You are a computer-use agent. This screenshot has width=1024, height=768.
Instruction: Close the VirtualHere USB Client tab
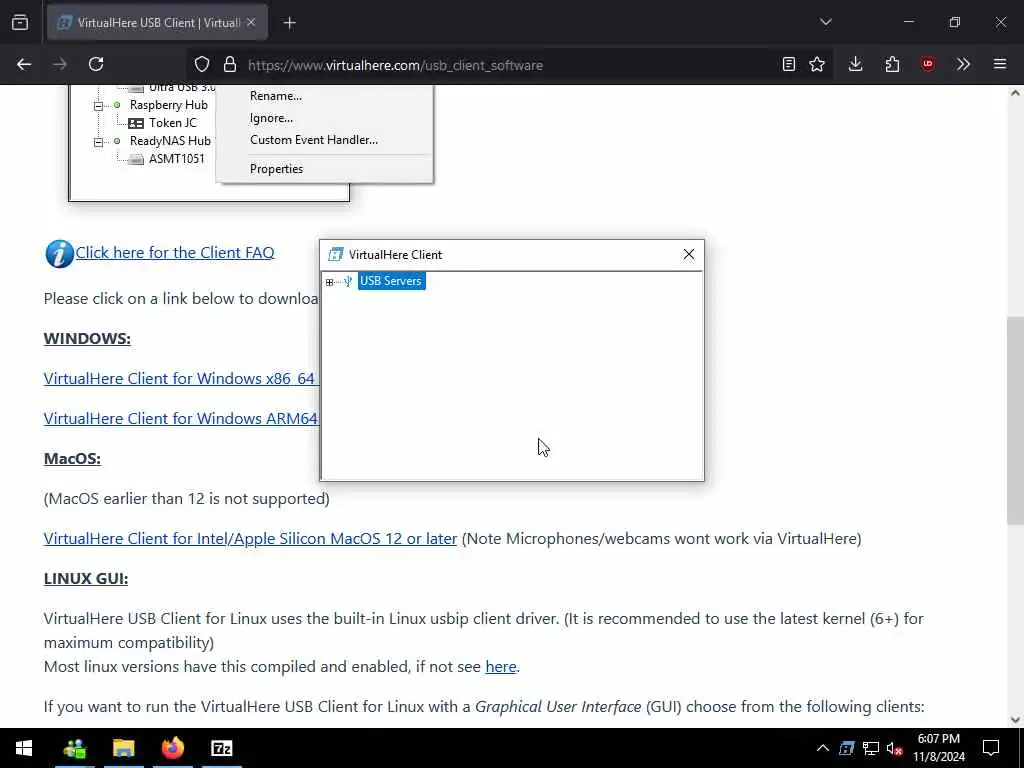[251, 22]
